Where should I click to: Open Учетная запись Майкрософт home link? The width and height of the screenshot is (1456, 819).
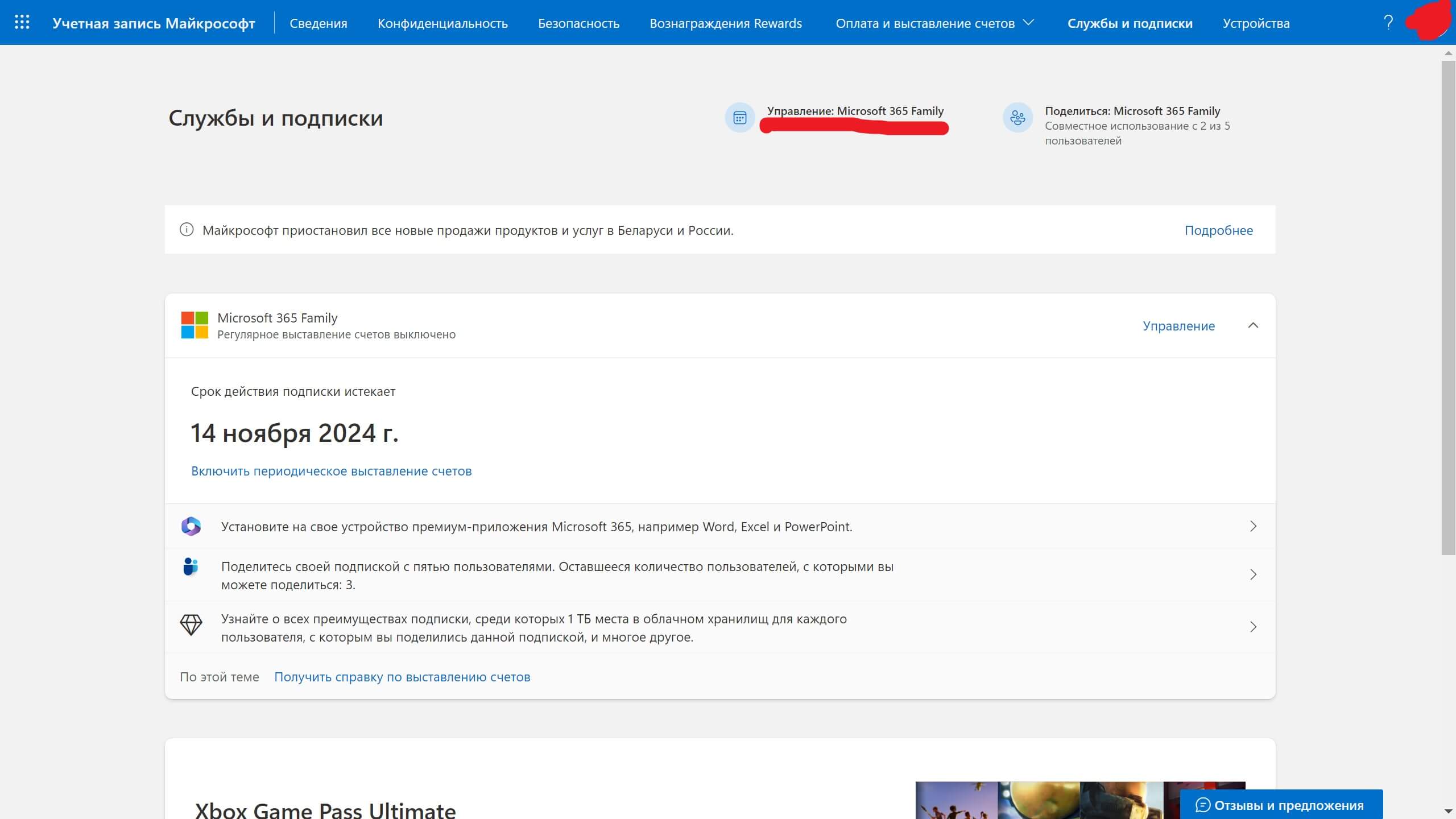[x=154, y=23]
